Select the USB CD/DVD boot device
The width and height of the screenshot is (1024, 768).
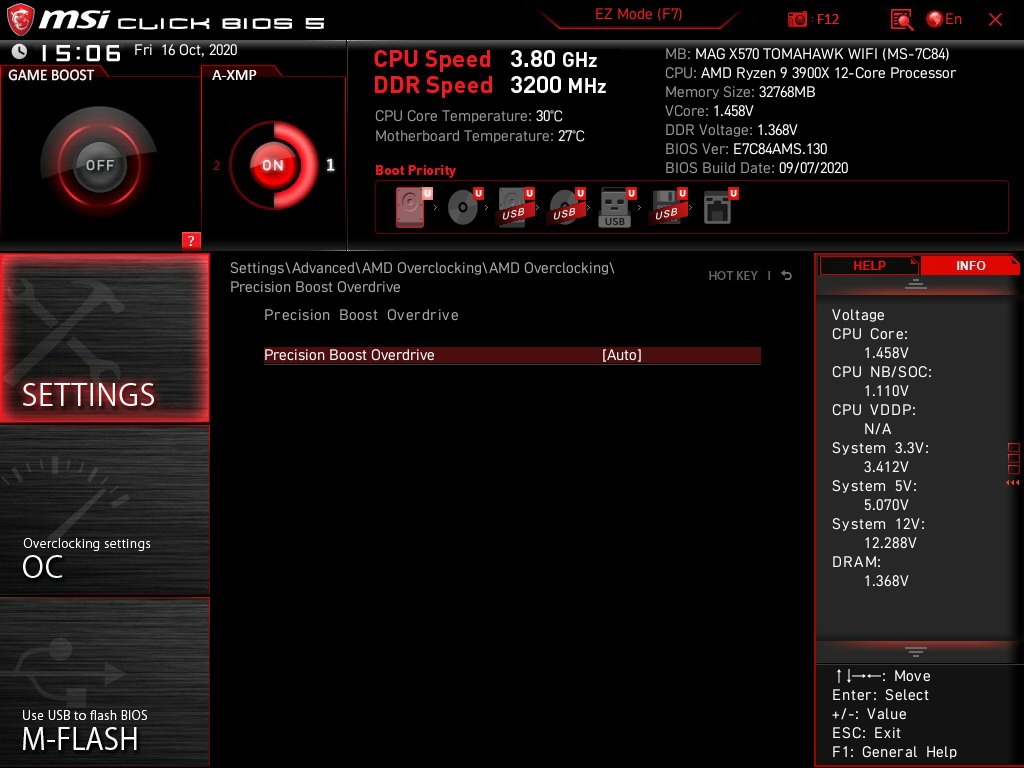566,207
